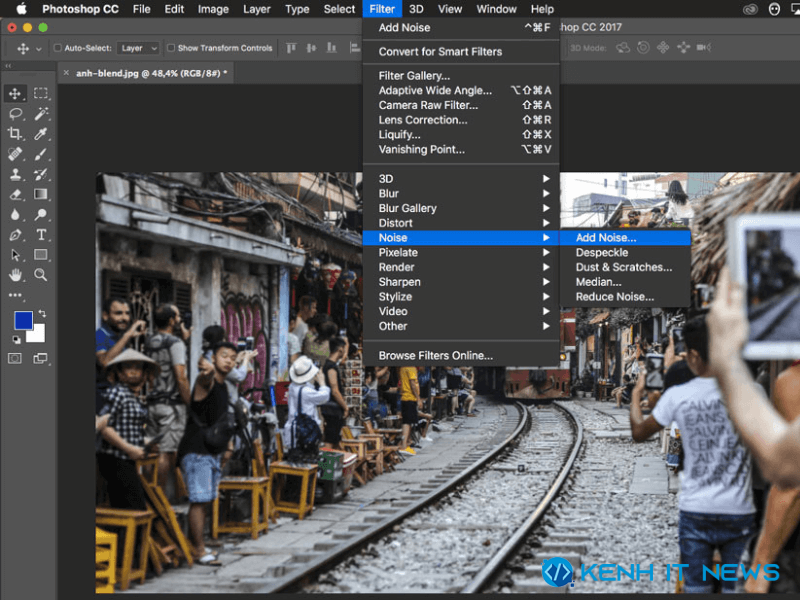
Task: Select the Magic Wand tool
Action: [41, 113]
